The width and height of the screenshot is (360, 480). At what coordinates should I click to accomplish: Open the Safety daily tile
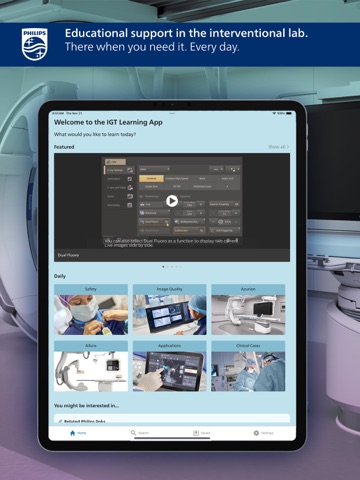(91, 309)
